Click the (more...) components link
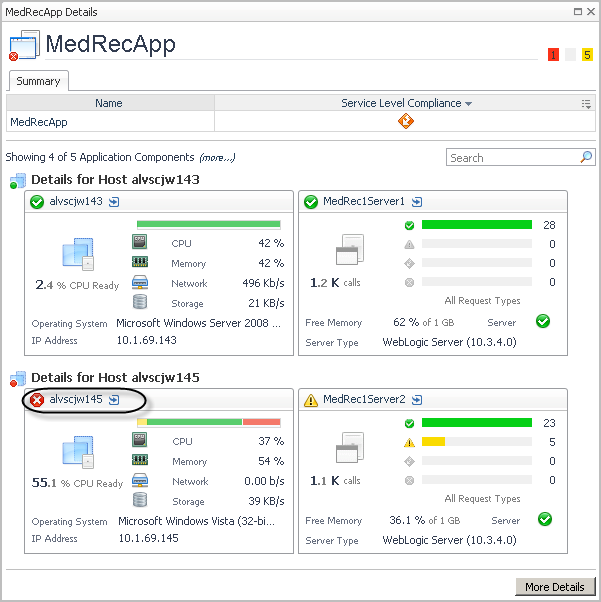The image size is (601, 602). (x=217, y=157)
